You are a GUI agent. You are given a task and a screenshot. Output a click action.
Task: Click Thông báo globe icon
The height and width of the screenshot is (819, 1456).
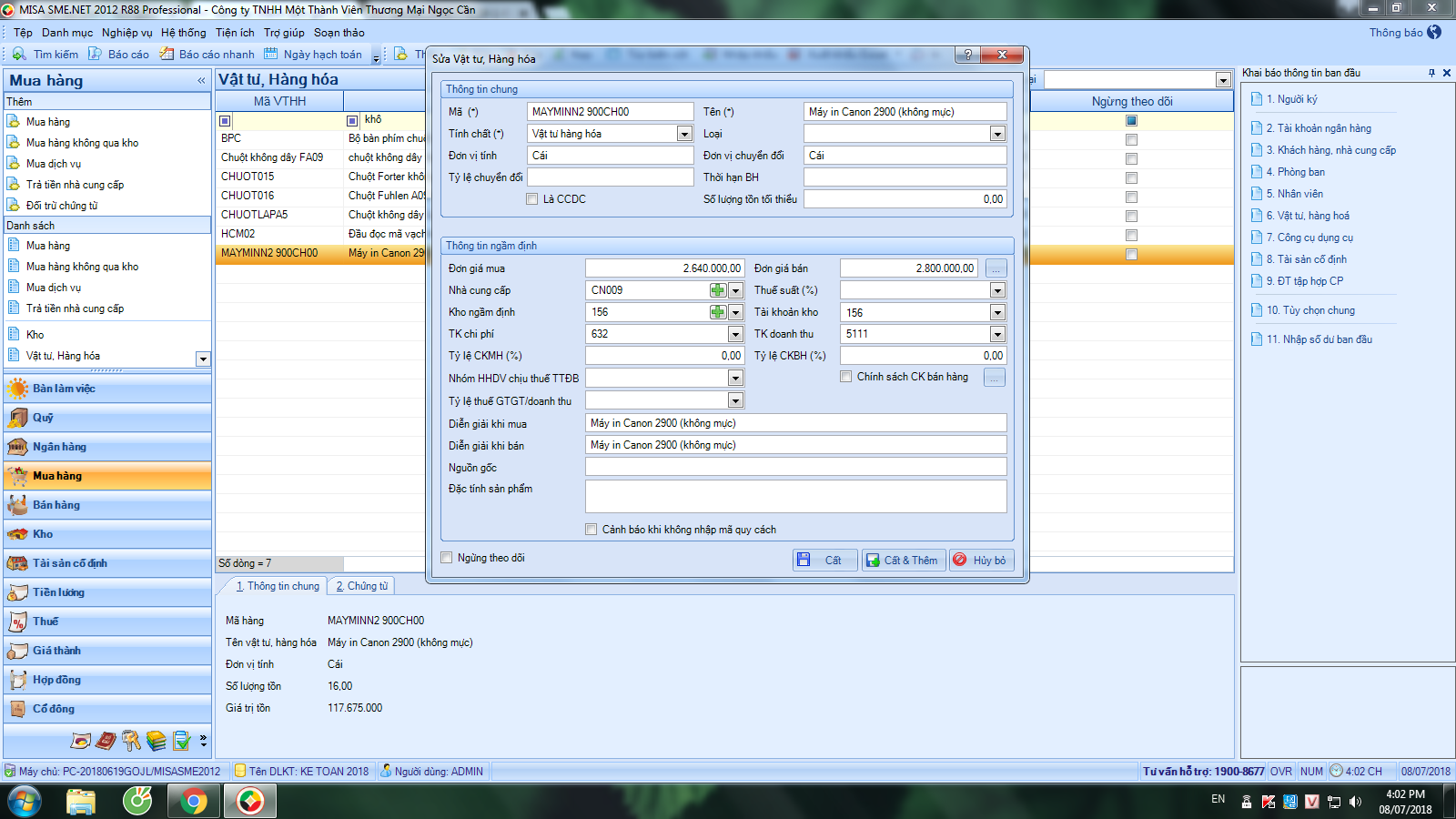(1434, 32)
